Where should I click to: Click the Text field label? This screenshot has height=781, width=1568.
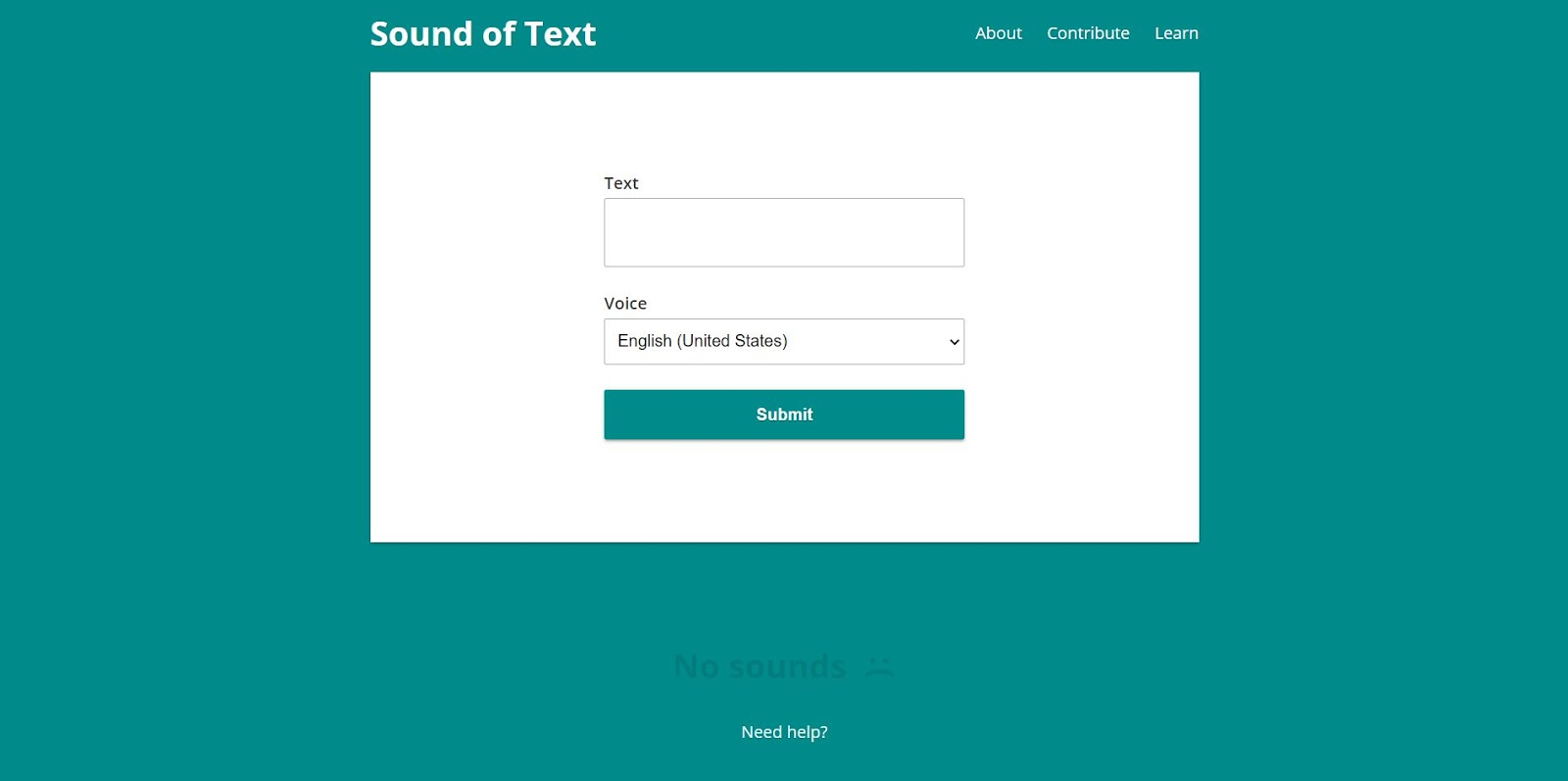[x=621, y=183]
